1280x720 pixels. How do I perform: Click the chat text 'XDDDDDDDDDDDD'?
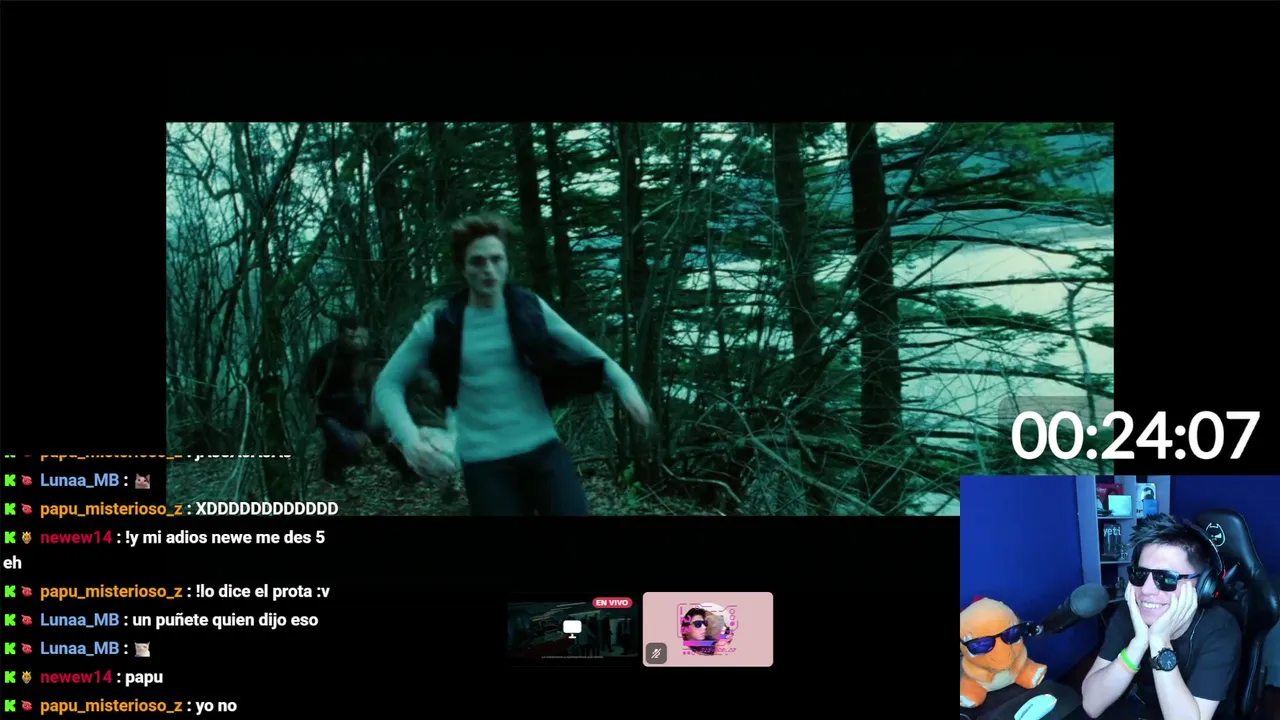point(267,509)
